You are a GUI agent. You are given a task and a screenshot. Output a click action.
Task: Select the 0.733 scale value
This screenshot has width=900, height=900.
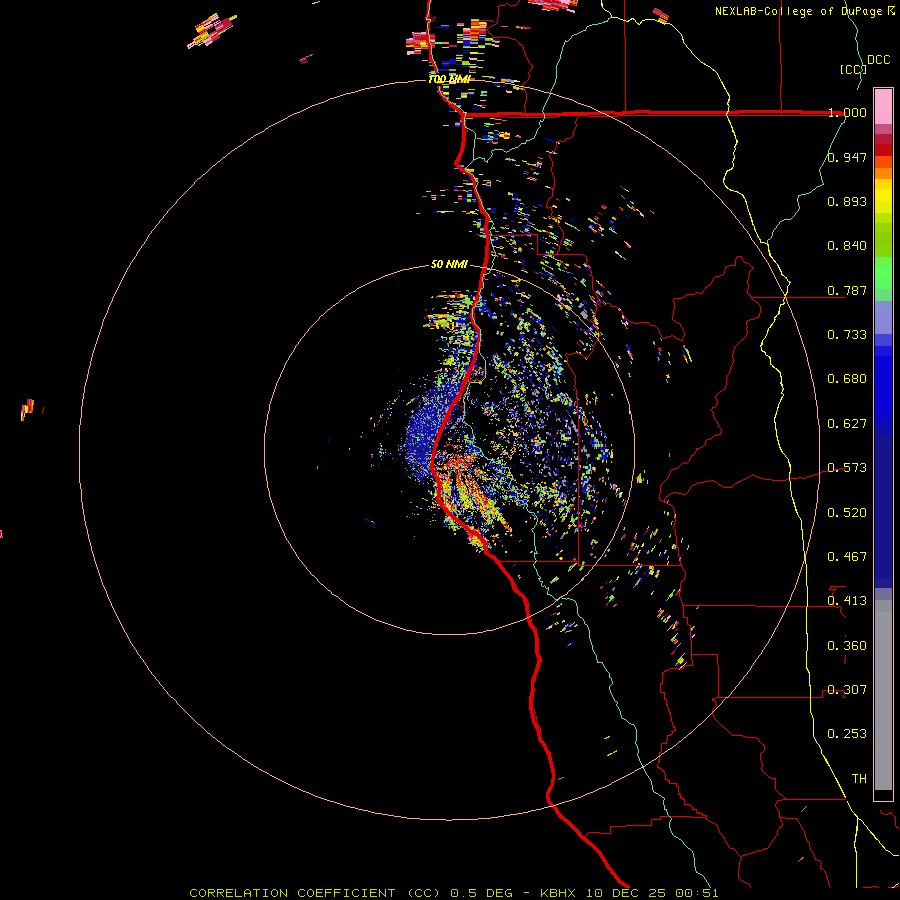(x=847, y=335)
